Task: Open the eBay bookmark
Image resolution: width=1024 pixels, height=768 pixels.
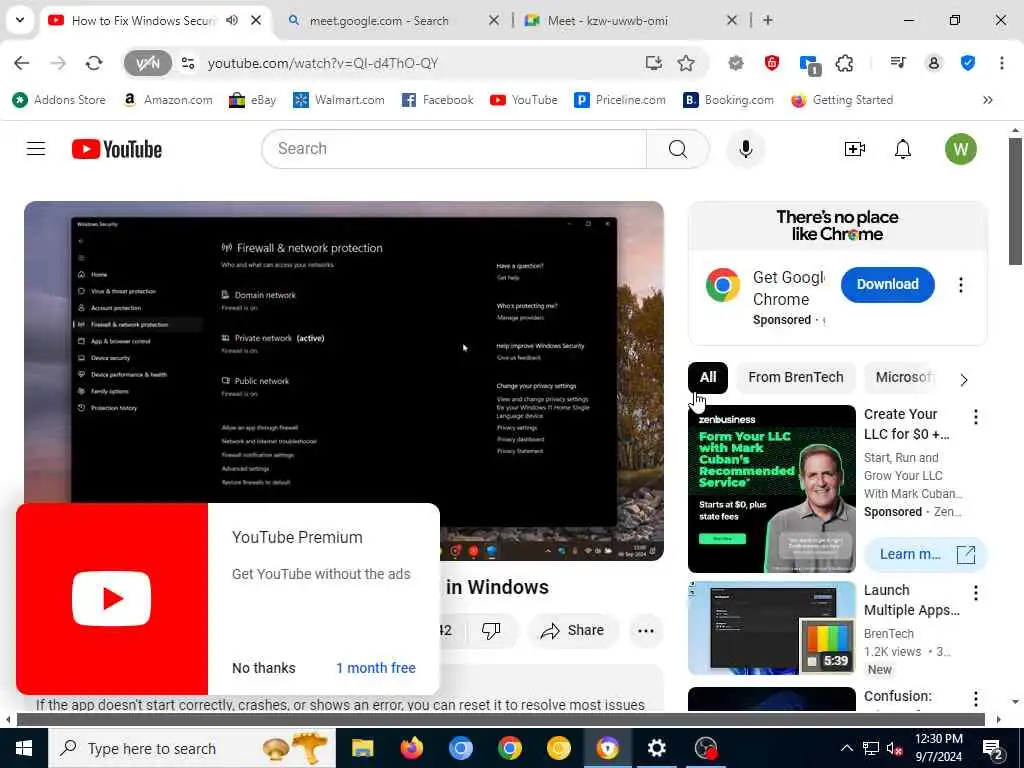Action: click(253, 100)
